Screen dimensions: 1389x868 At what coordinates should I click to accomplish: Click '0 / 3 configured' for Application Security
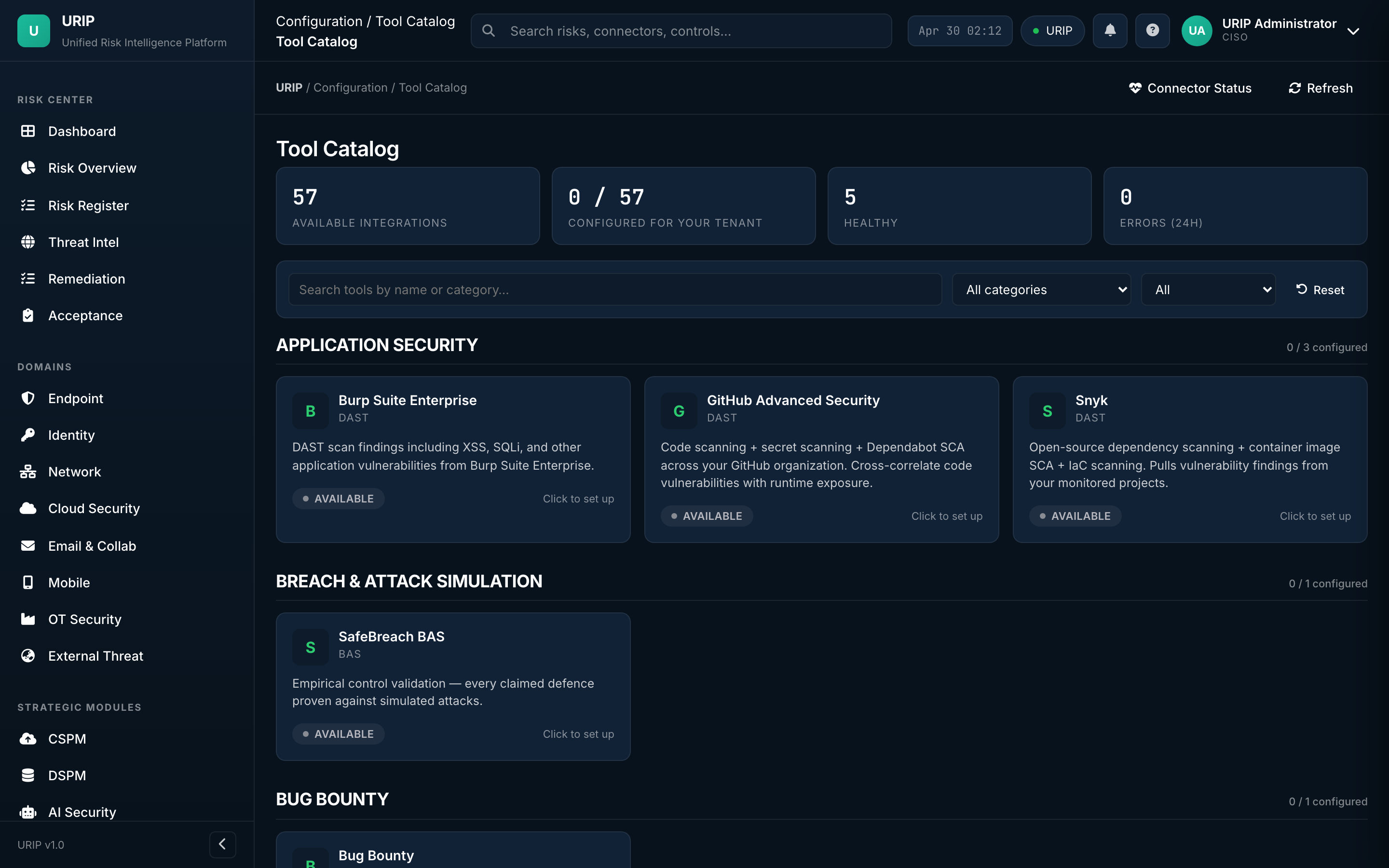tap(1326, 347)
